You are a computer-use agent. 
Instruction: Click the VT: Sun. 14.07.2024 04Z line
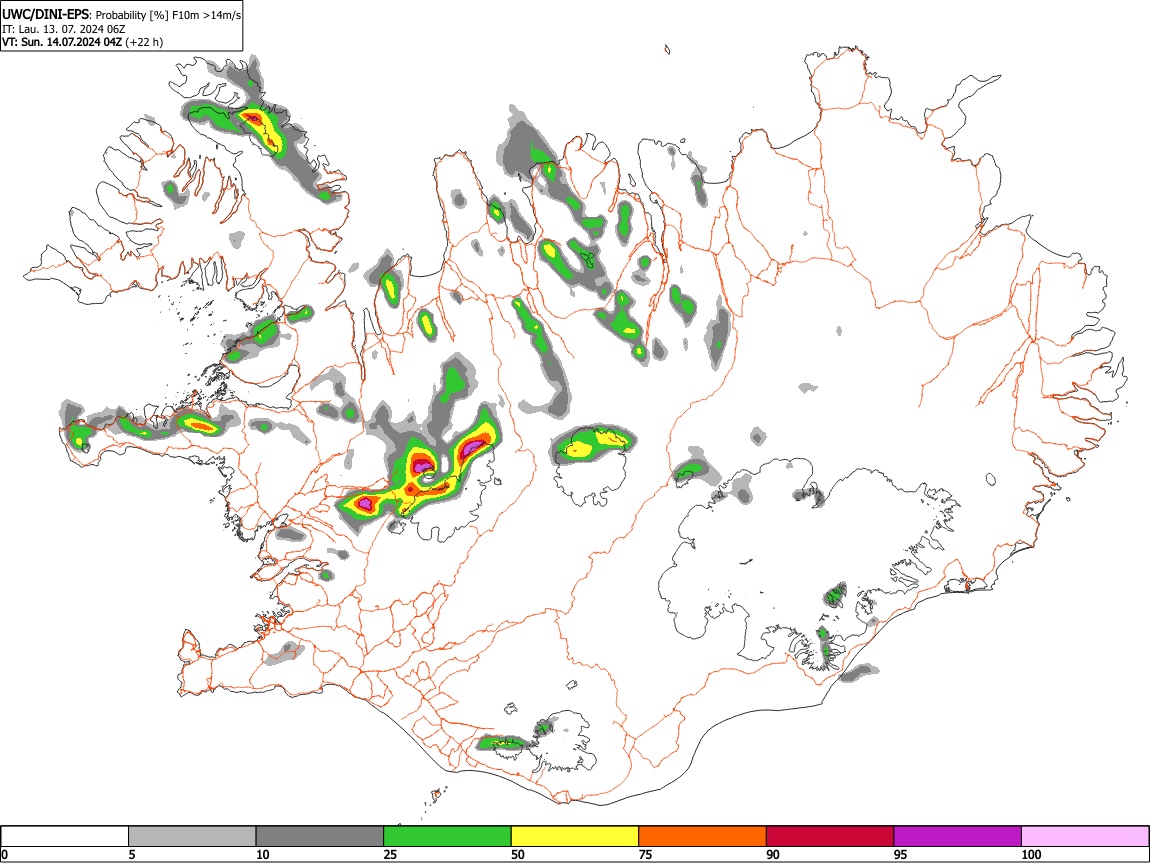[x=82, y=42]
